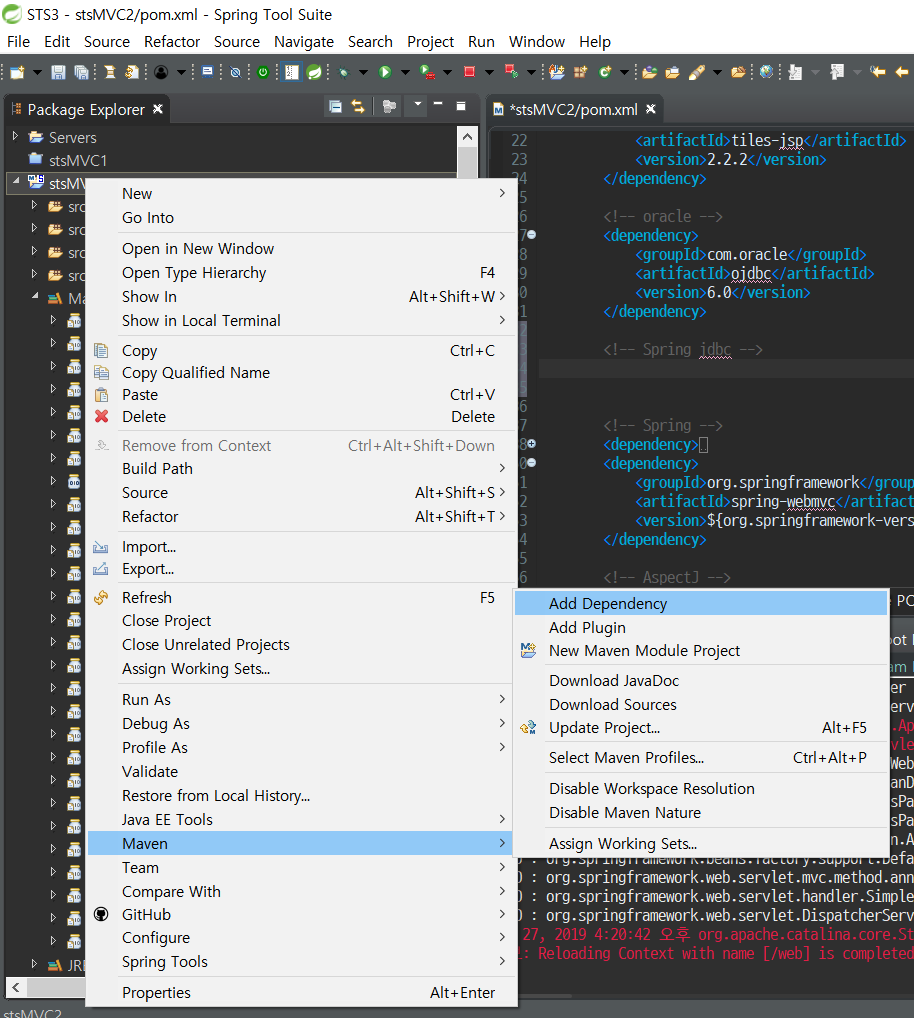914x1018 pixels.
Task: Toggle Link with Editor in Package Explorer
Action: click(x=358, y=106)
